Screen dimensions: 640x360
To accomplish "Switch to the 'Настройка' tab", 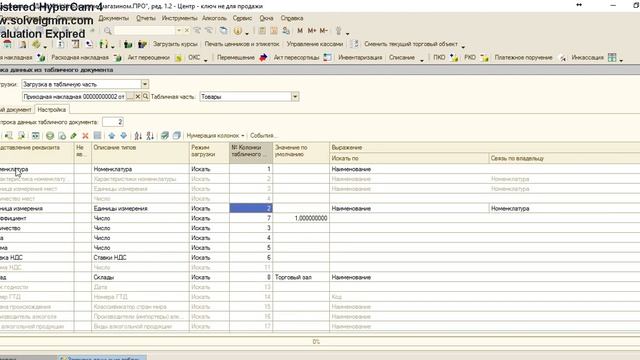I will coord(52,110).
